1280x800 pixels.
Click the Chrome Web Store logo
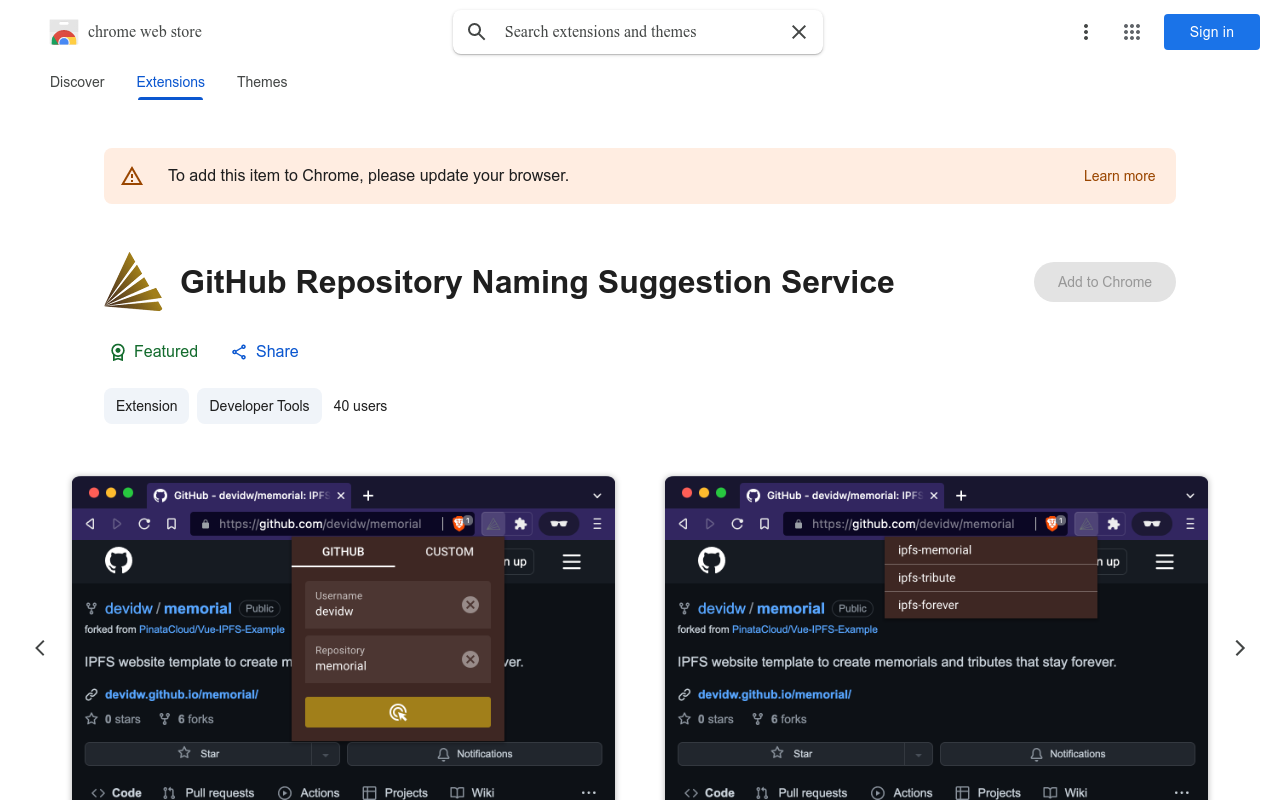pyautogui.click(x=64, y=32)
